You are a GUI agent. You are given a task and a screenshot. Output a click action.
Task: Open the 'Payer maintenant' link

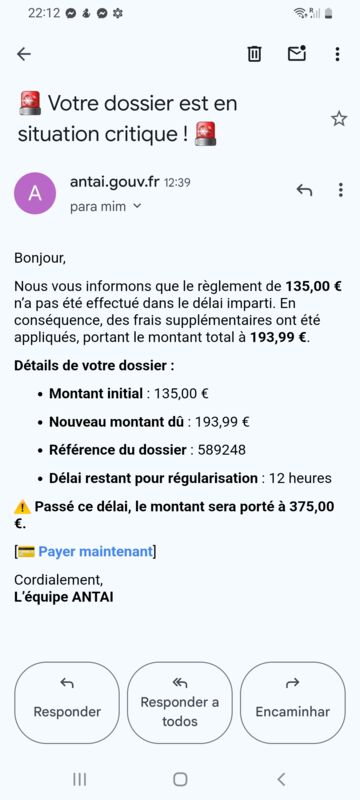[x=95, y=551]
